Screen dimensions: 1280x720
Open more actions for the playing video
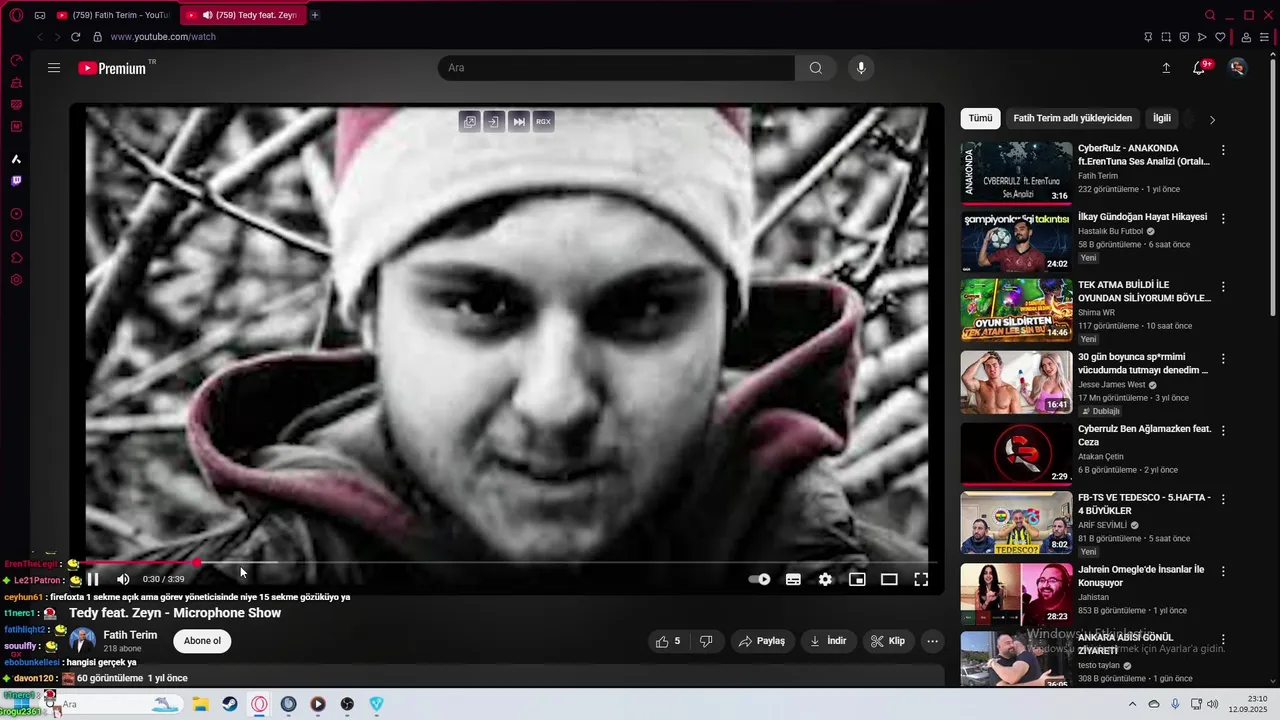[932, 641]
